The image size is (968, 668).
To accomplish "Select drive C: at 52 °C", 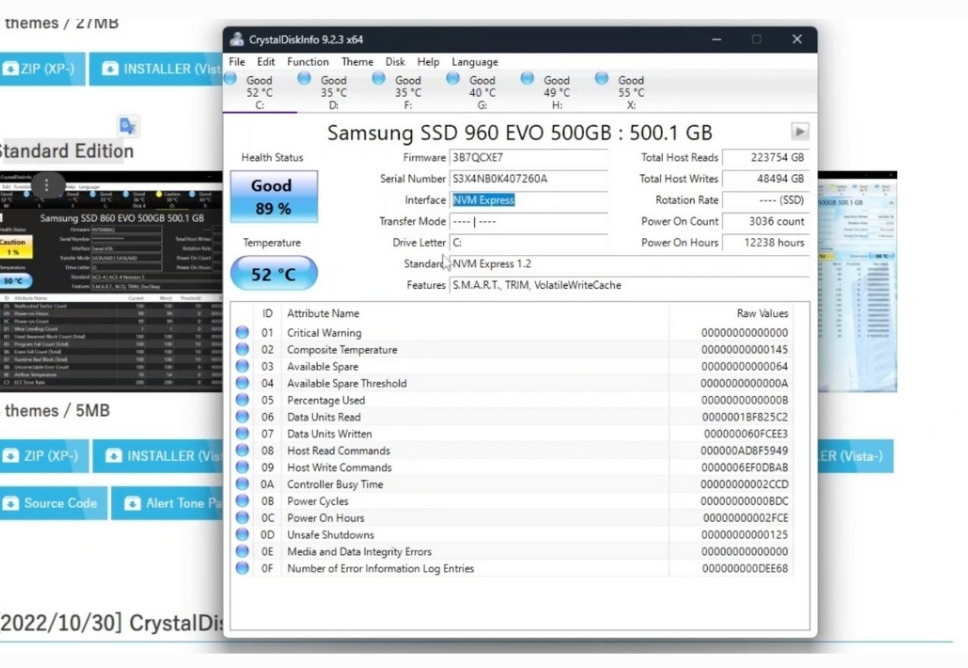I will point(258,92).
